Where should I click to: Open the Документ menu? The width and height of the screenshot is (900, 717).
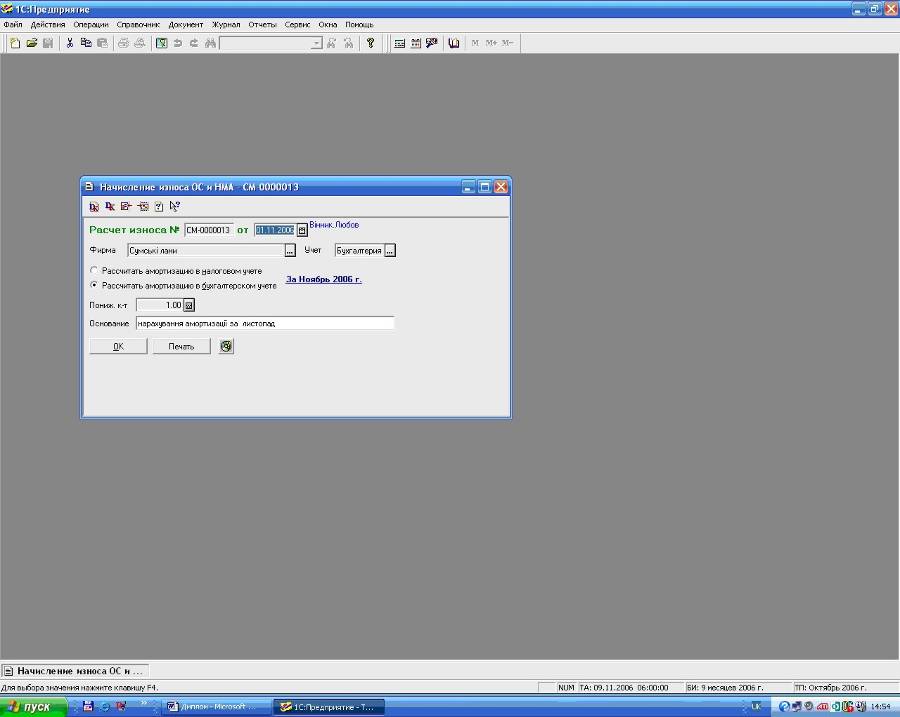point(185,25)
